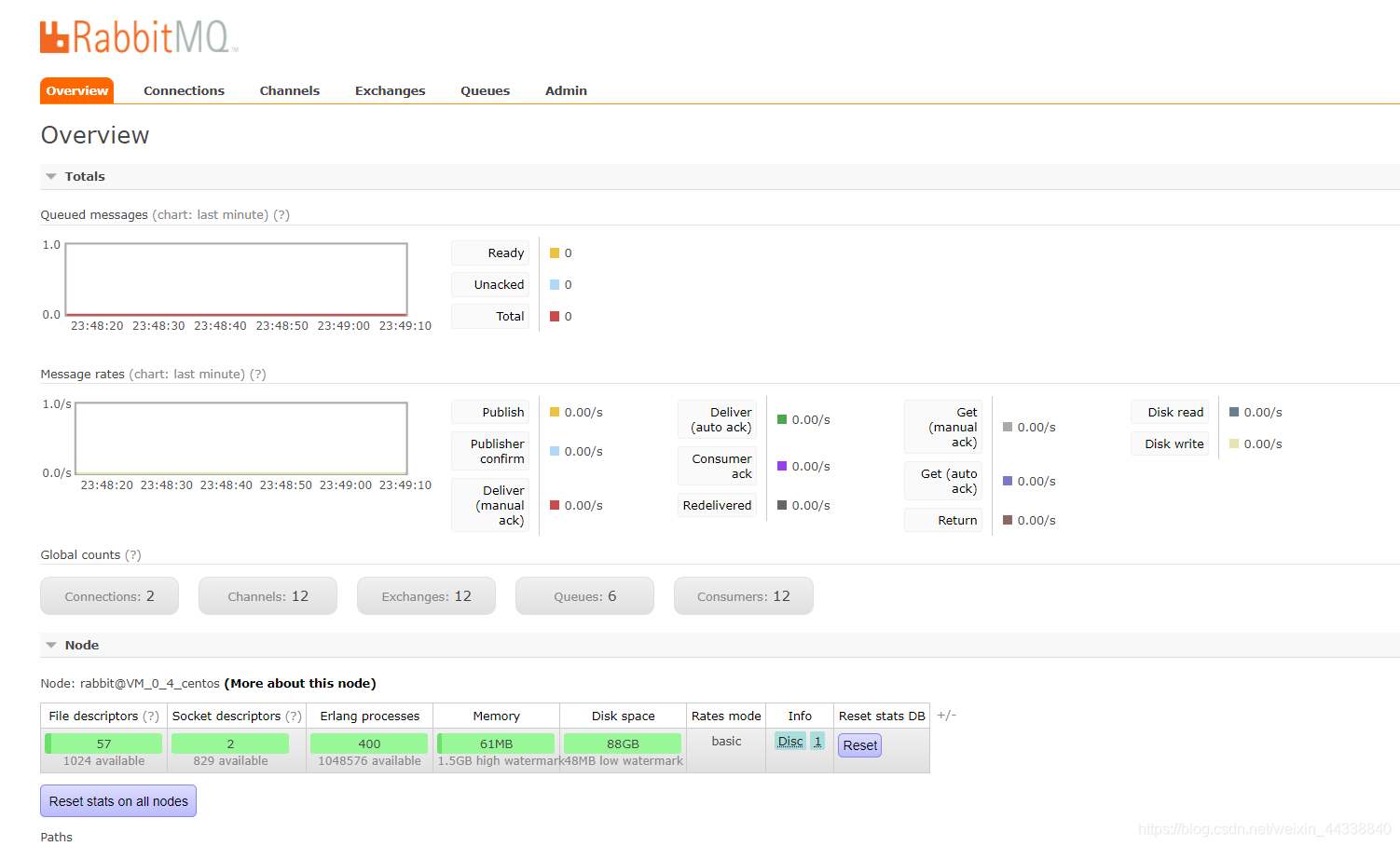Open the Admin tab
This screenshot has width=1400, height=846.
[566, 90]
